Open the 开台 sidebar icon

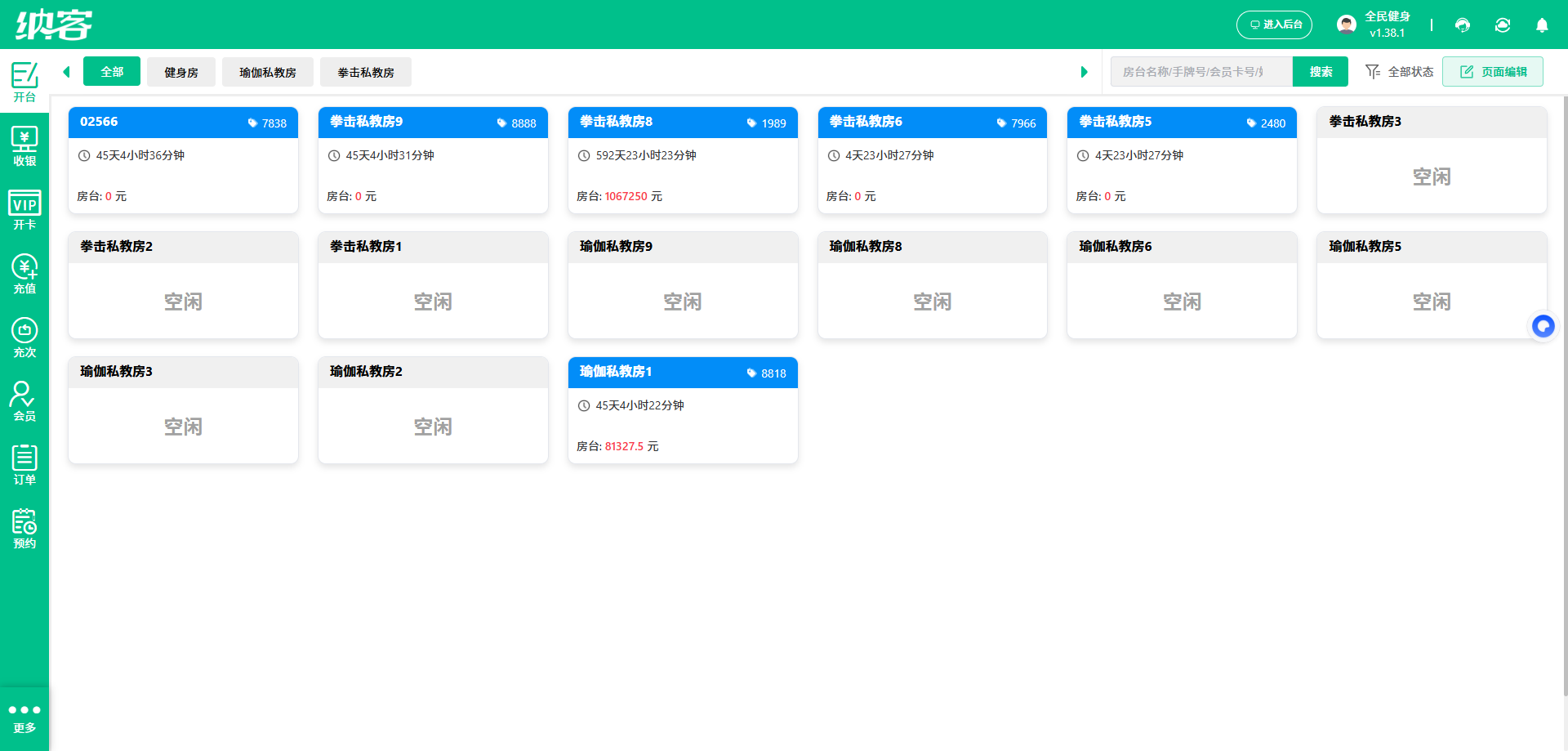(24, 82)
